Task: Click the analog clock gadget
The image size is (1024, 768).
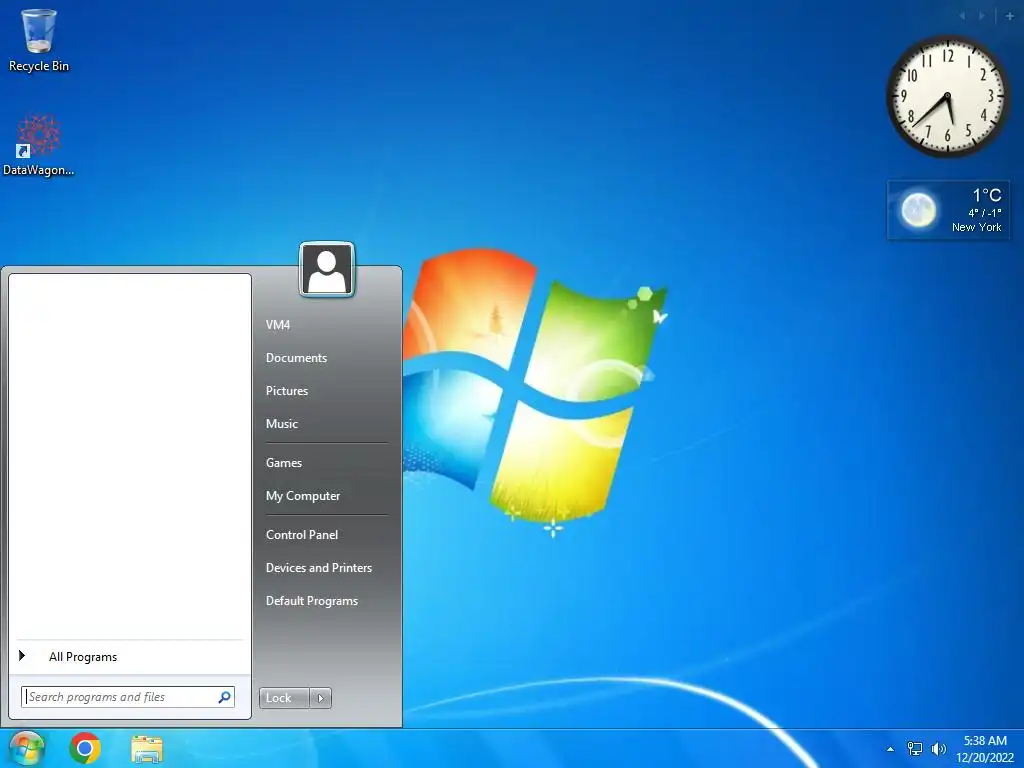Action: coord(947,97)
